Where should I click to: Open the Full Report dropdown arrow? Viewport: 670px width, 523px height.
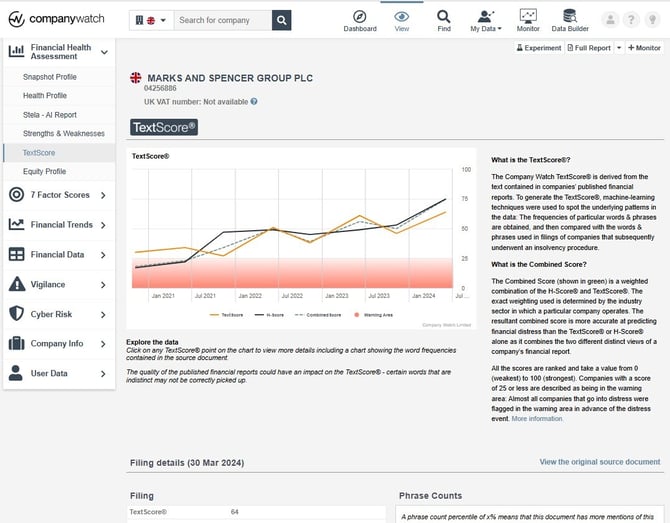619,48
